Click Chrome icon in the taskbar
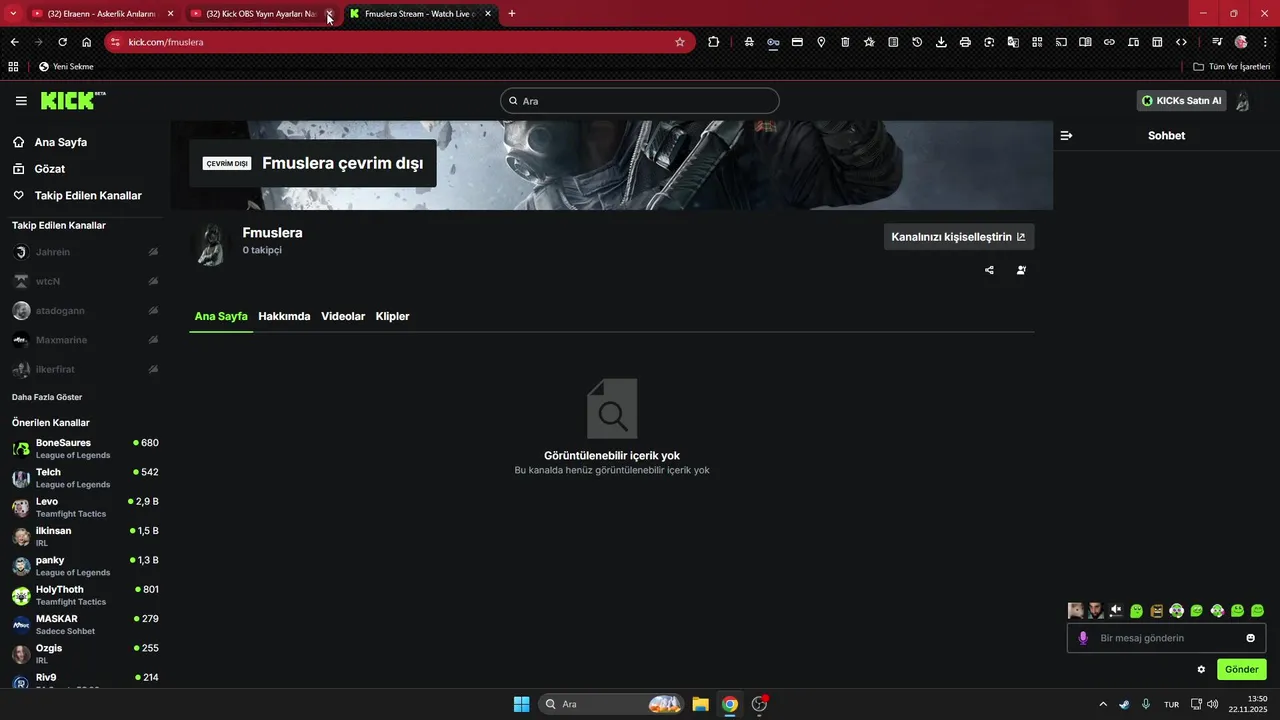Image resolution: width=1280 pixels, height=720 pixels. point(730,704)
